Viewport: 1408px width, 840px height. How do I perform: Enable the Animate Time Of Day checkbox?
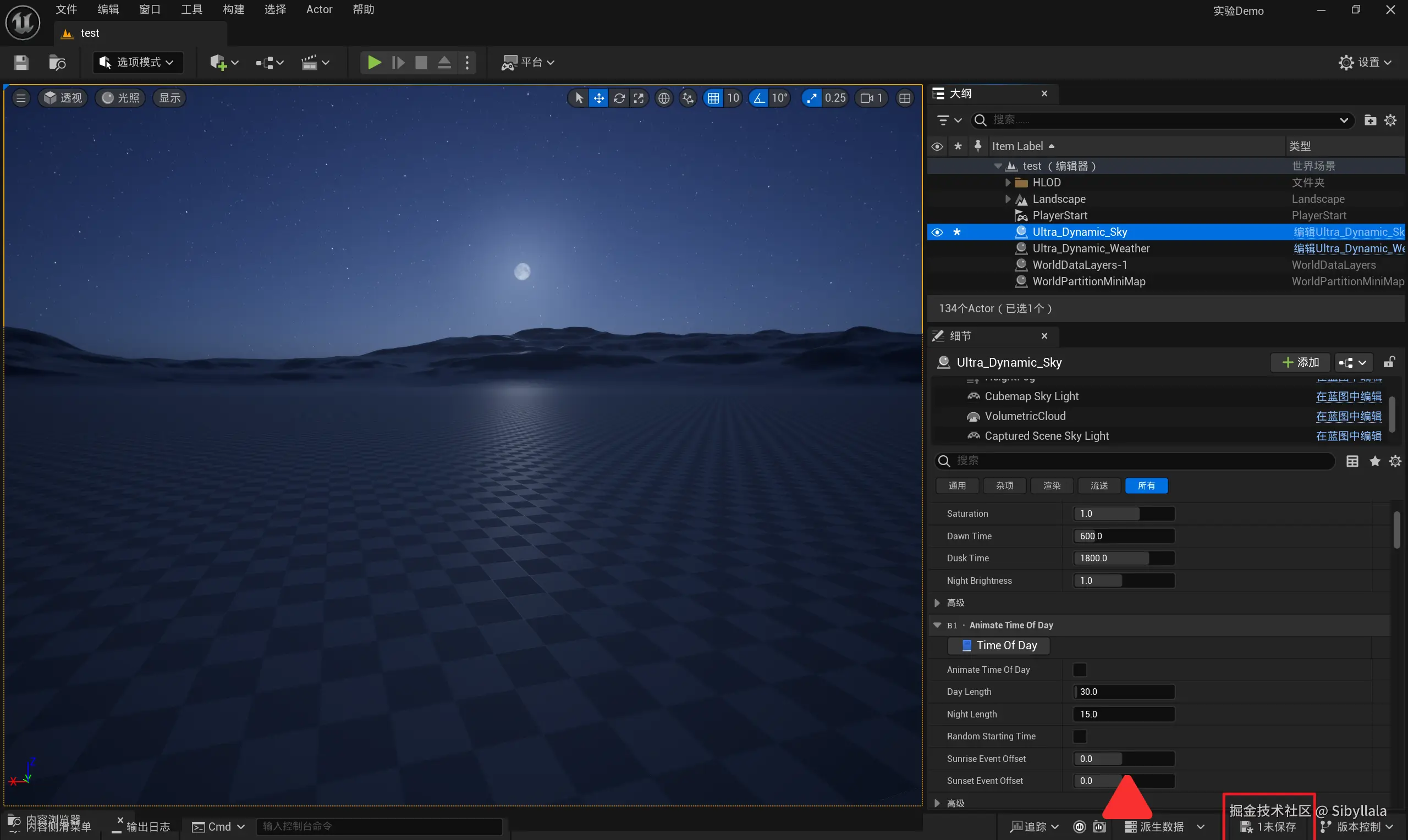pyautogui.click(x=1080, y=670)
